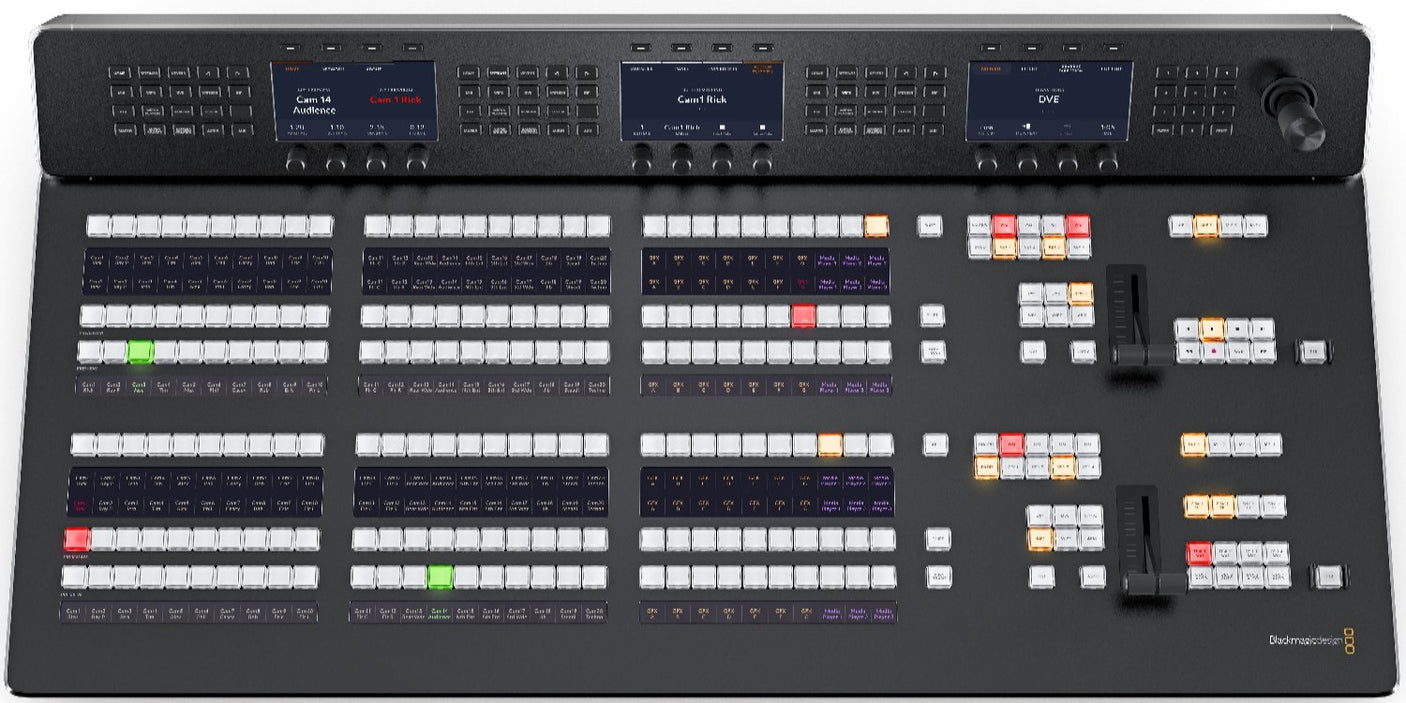
Task: Toggle KEY 1 on-air with the orange key button
Action: pos(1005,248)
